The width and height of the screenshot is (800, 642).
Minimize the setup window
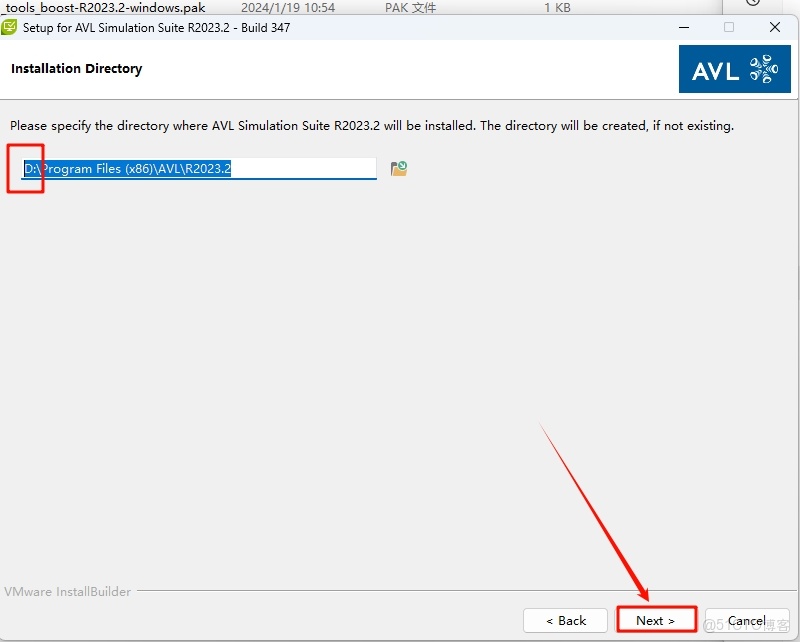click(x=684, y=27)
